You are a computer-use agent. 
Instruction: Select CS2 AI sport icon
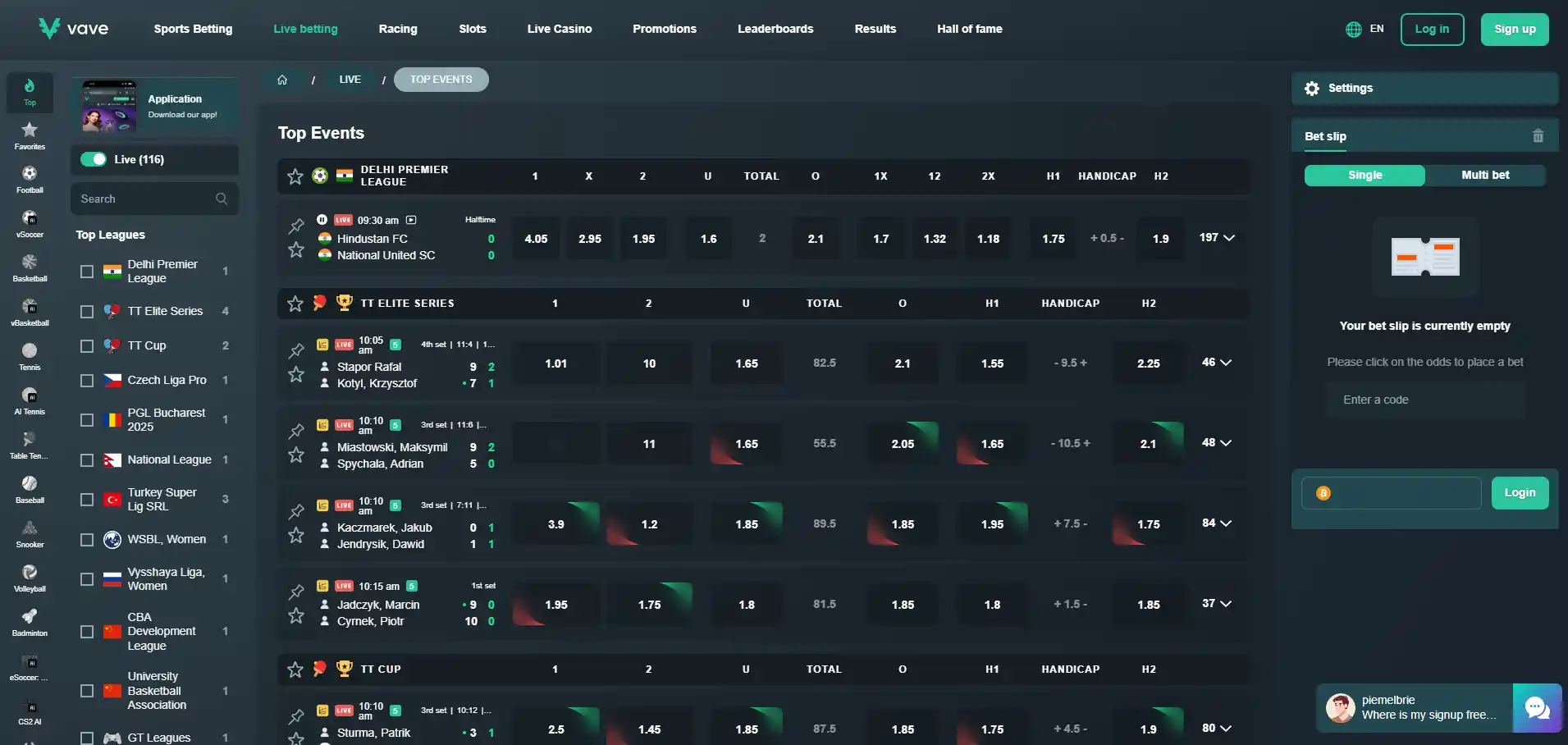pos(30,711)
